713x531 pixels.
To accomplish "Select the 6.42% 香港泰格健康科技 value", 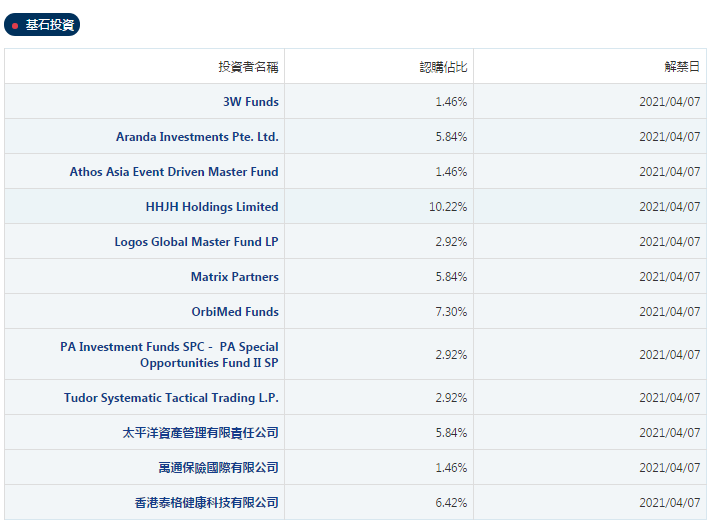I will point(451,502).
